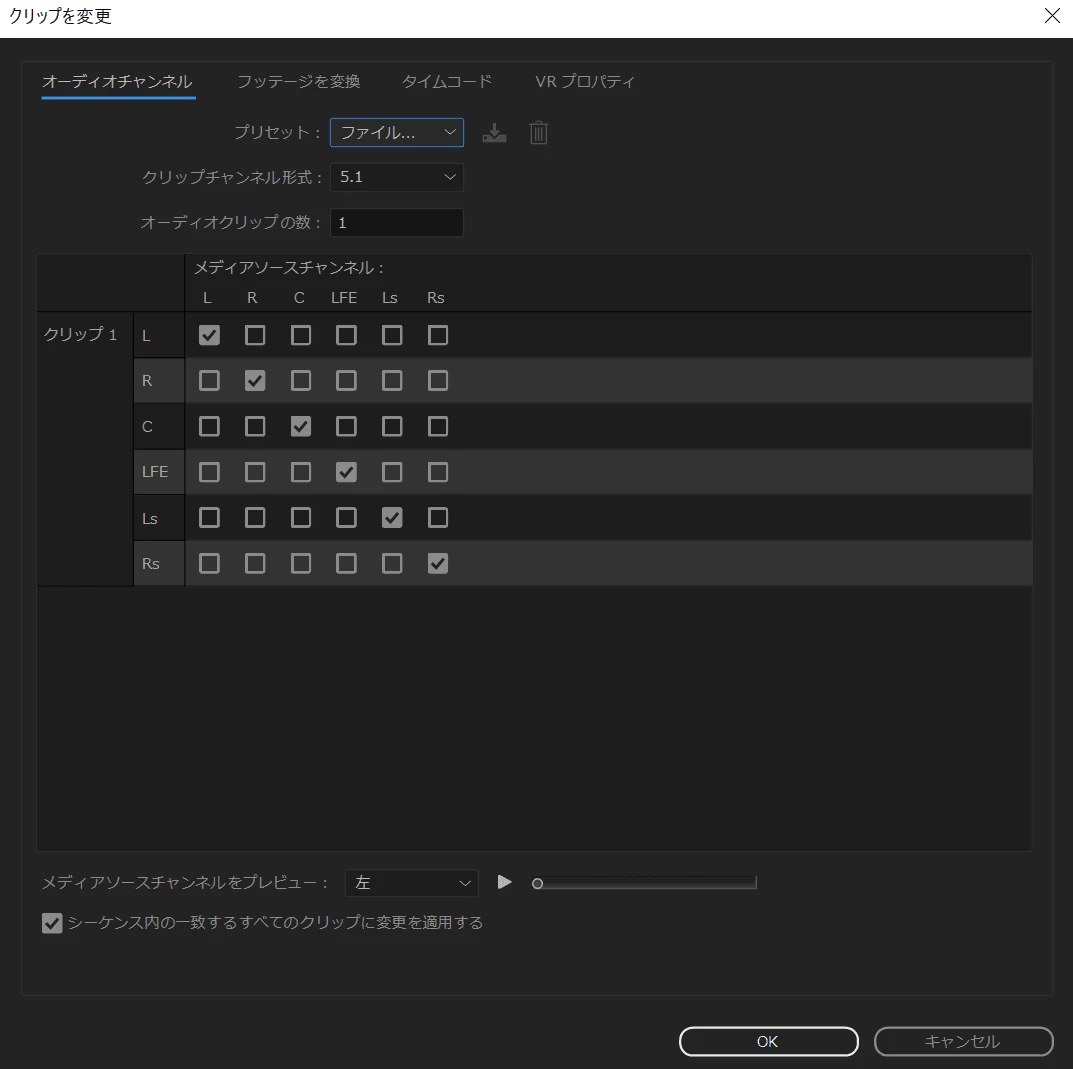1073x1069 pixels.
Task: Check the C row, LFE source checkbox
Action: pos(346,426)
